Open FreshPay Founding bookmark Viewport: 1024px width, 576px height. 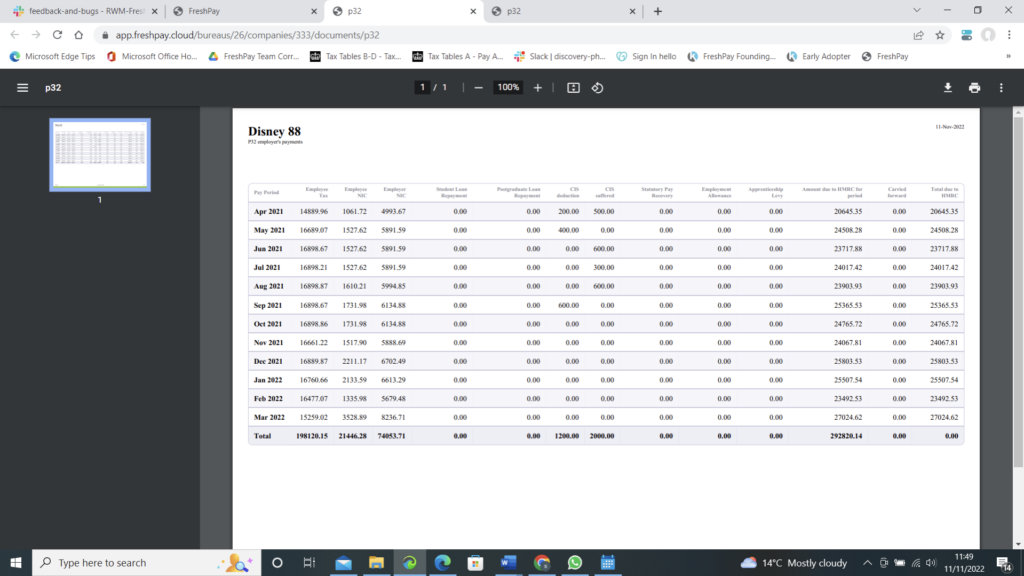point(731,56)
